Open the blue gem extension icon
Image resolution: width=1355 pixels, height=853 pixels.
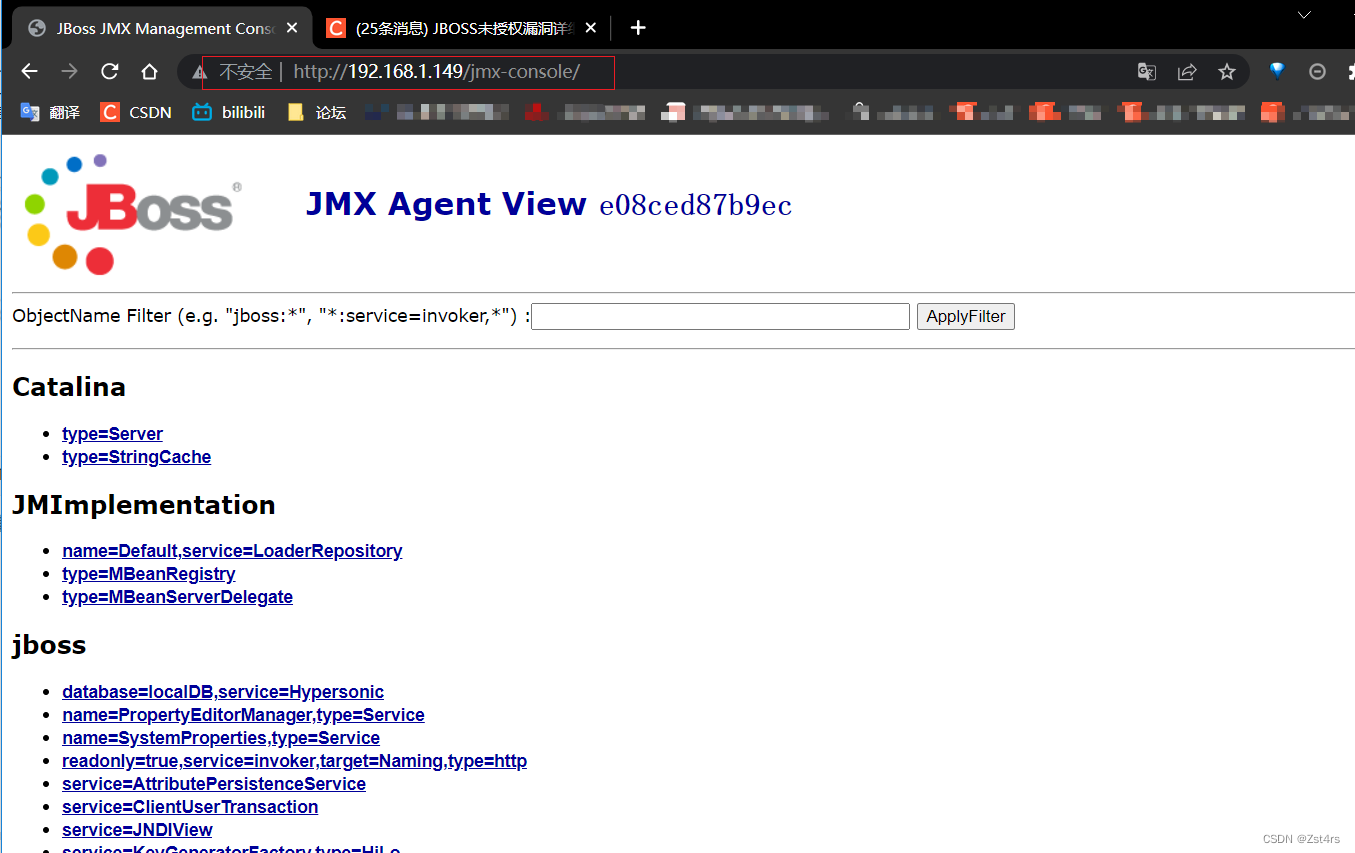pyautogui.click(x=1277, y=71)
